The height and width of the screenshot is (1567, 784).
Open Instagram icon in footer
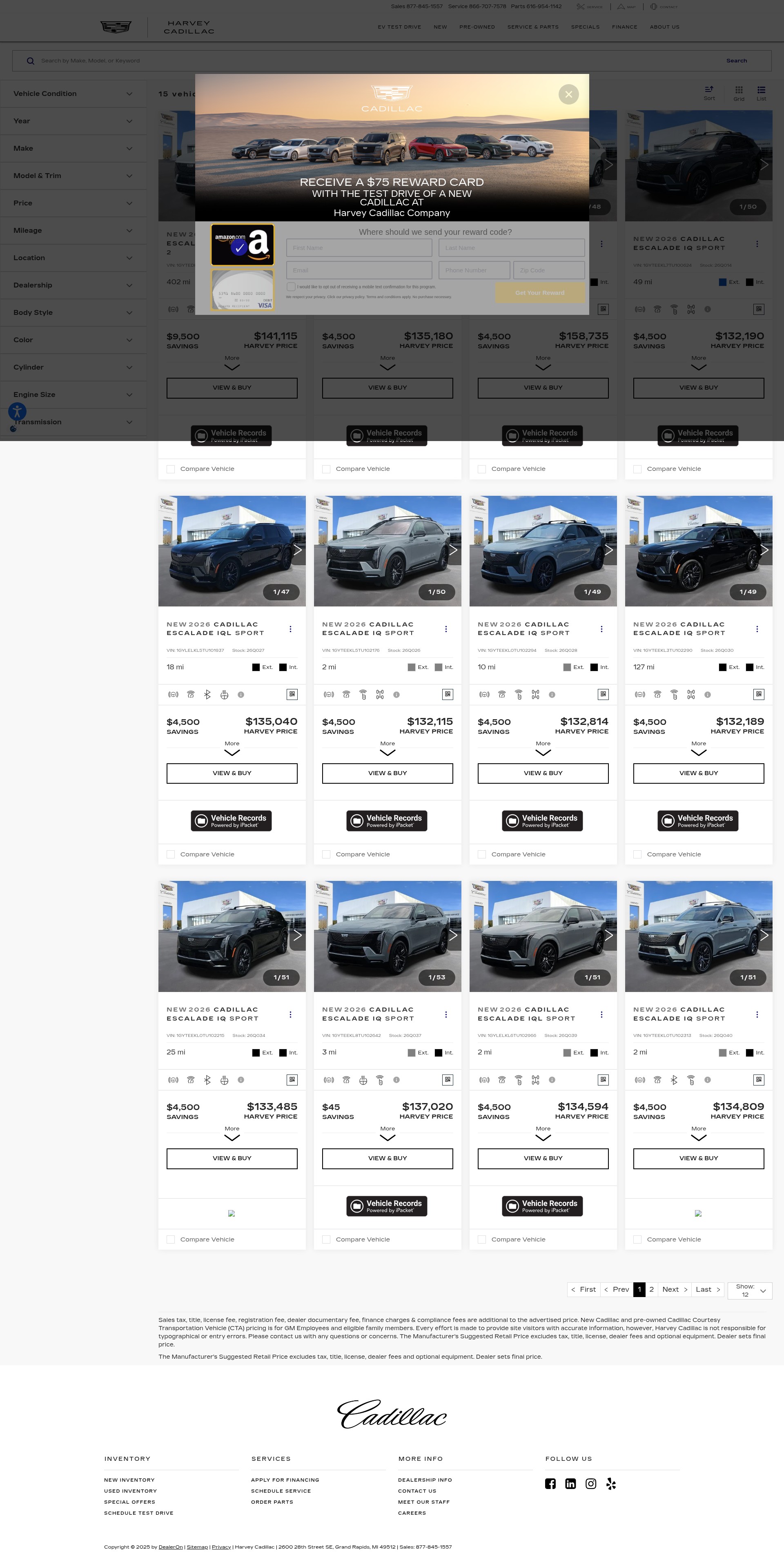tap(590, 1484)
